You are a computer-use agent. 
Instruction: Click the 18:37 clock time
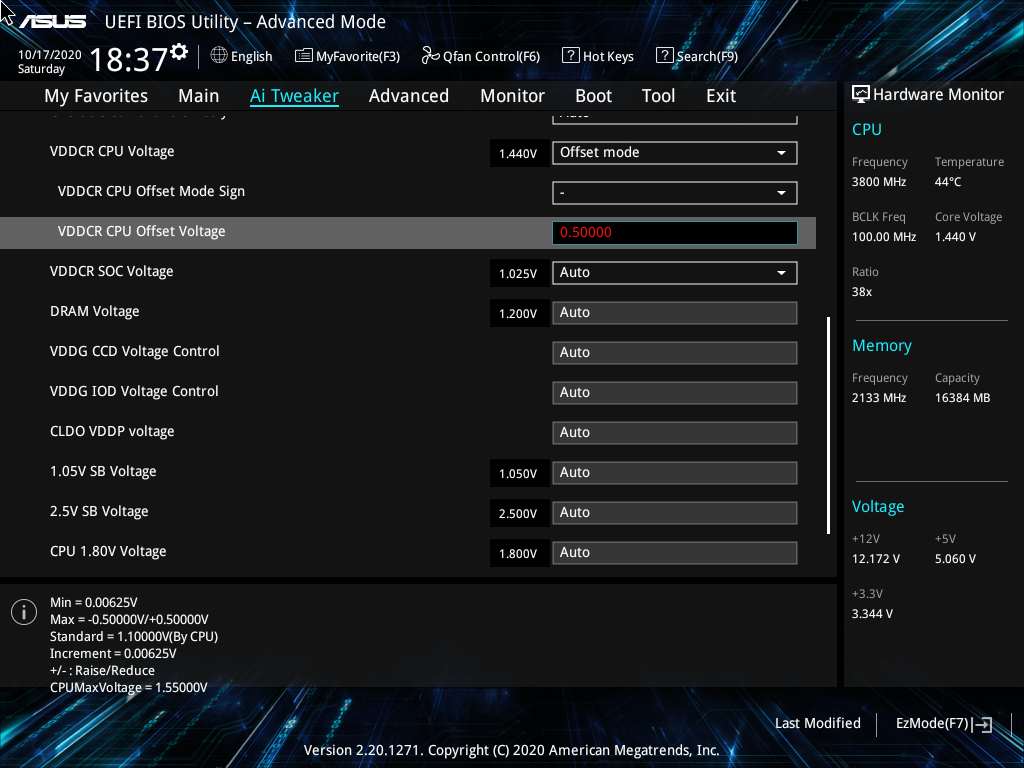pos(129,60)
